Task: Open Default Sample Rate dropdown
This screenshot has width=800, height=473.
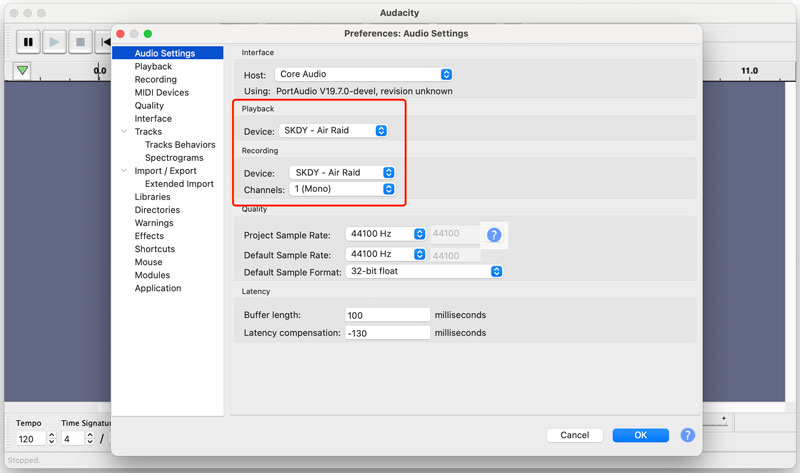Action: [385, 254]
